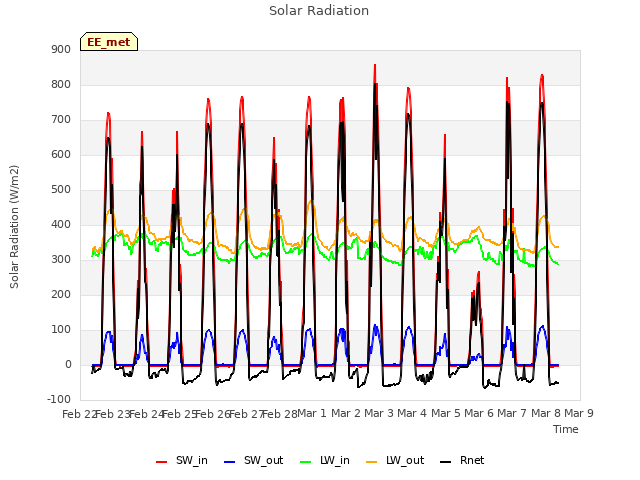Click the 600 y-axis tick label
The width and height of the screenshot is (640, 480).
pos(61,154)
